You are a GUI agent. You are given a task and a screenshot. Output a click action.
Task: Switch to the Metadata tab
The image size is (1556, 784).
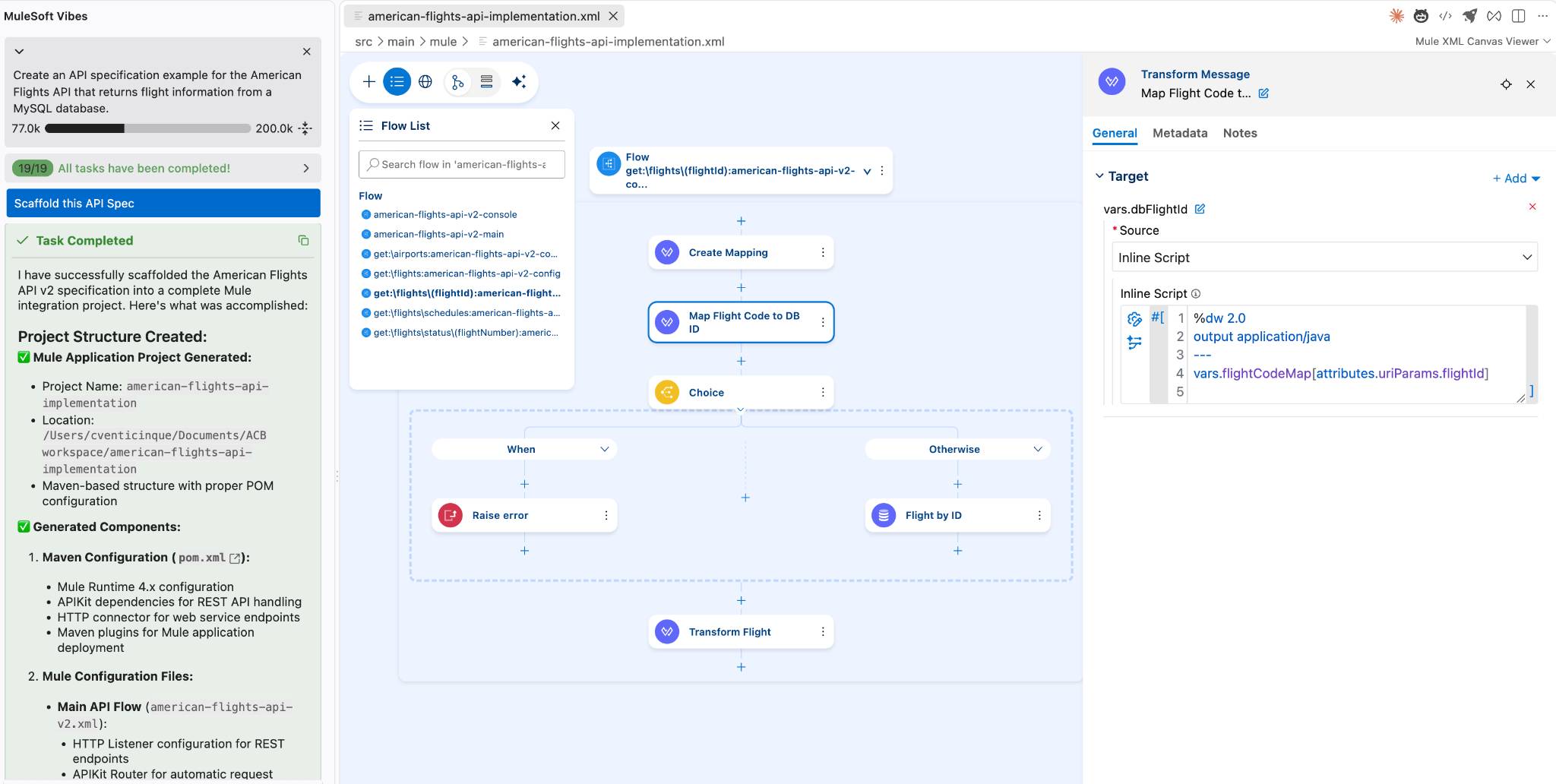pyautogui.click(x=1179, y=133)
